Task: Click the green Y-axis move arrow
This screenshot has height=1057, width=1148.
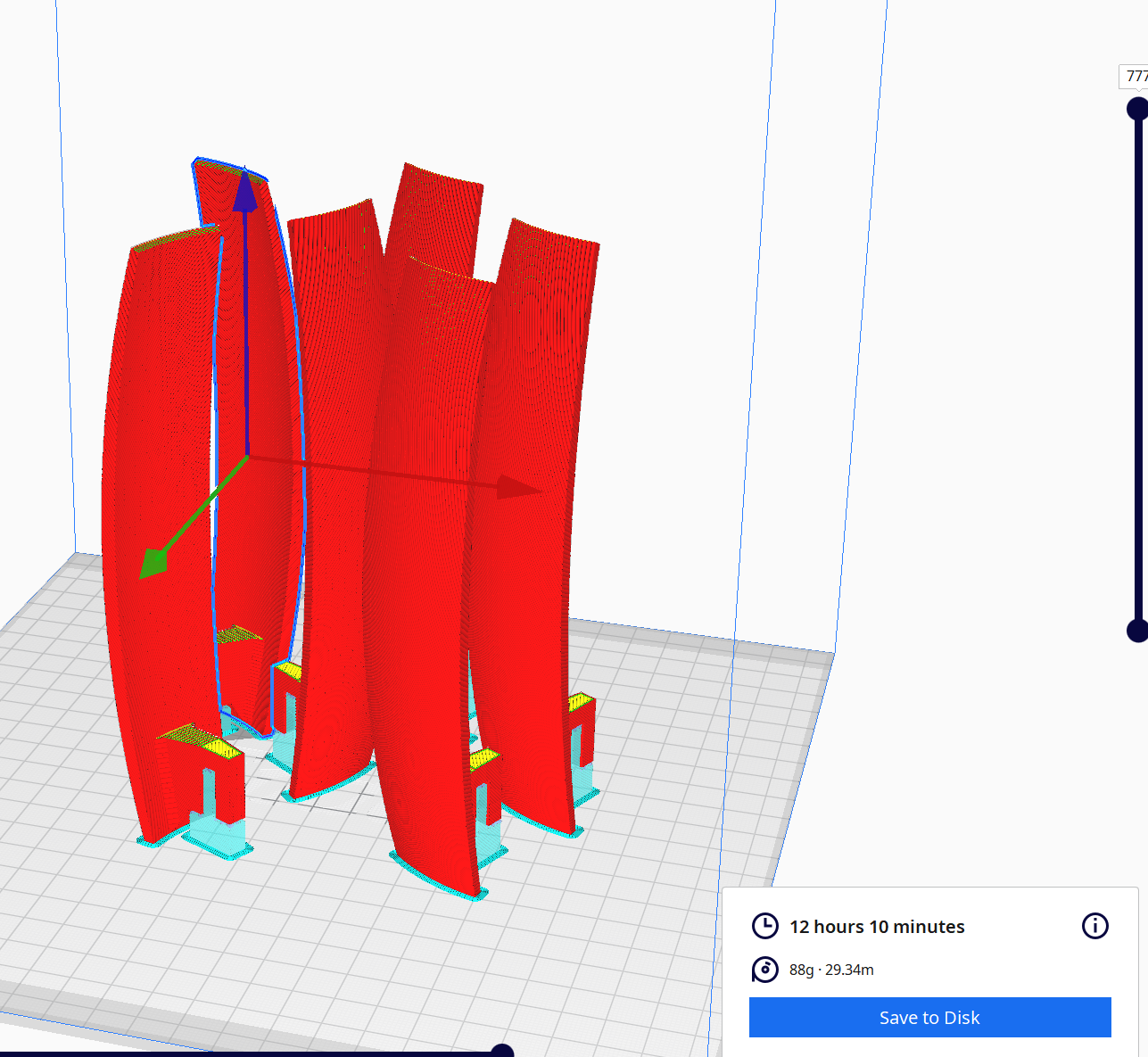Action: tap(154, 564)
